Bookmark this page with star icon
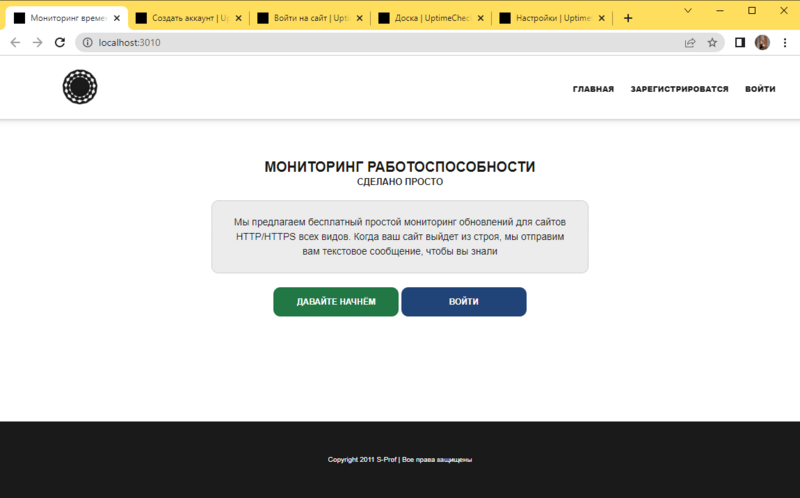This screenshot has width=800, height=498. pyautogui.click(x=712, y=43)
